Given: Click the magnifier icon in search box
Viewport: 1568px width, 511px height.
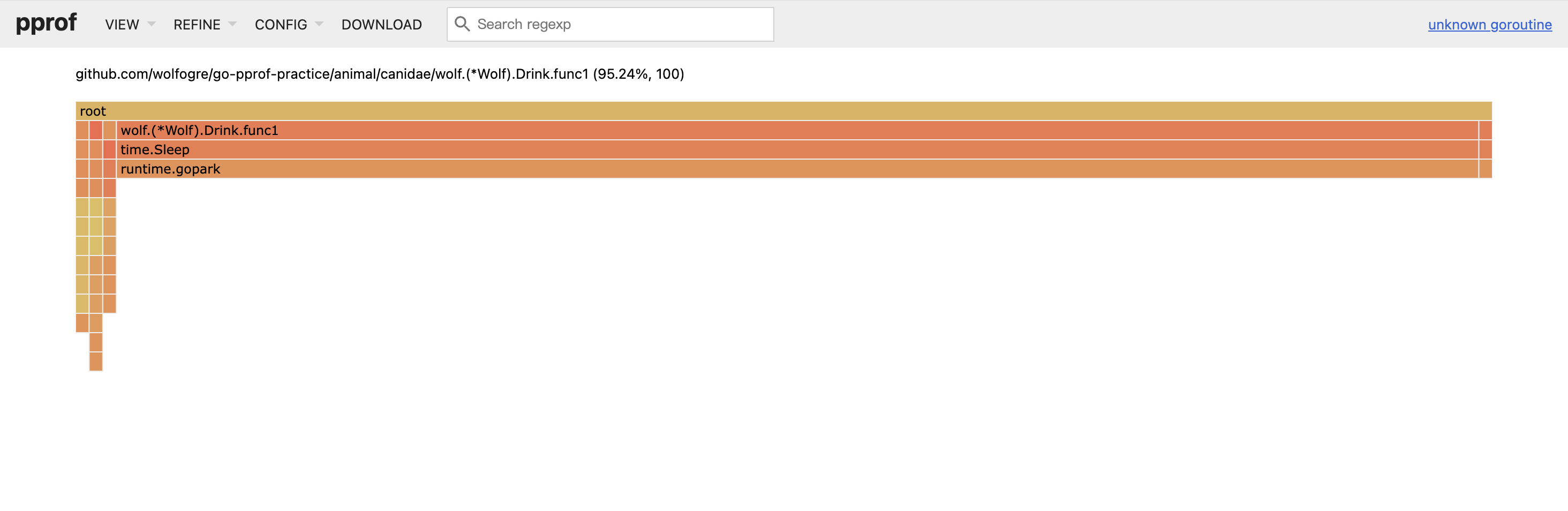Looking at the screenshot, I should (462, 24).
